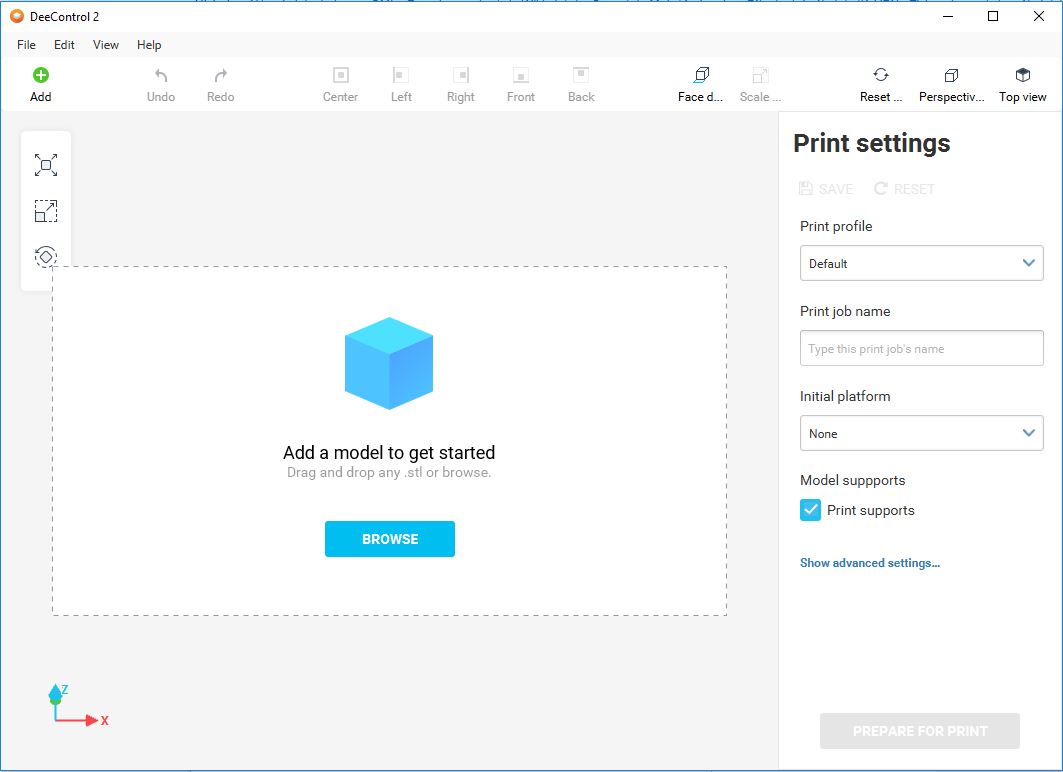Click the green Add model icon
Screen dimensions: 1063x772
40,76
